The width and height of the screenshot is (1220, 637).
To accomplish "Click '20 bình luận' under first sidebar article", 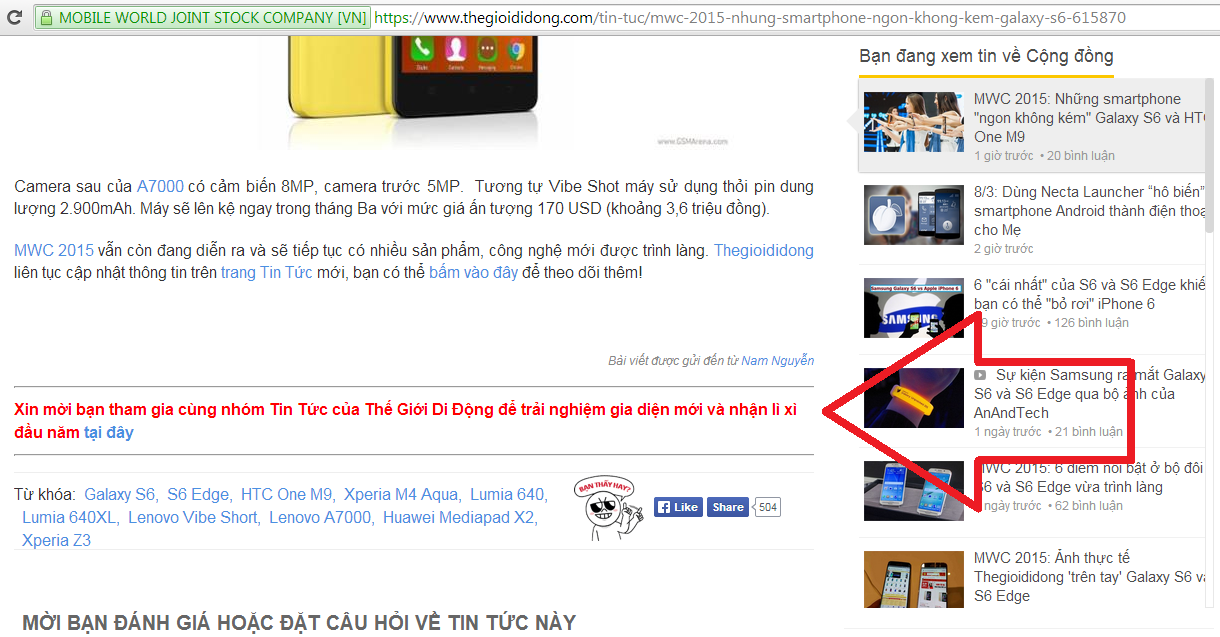I will pos(1081,156).
